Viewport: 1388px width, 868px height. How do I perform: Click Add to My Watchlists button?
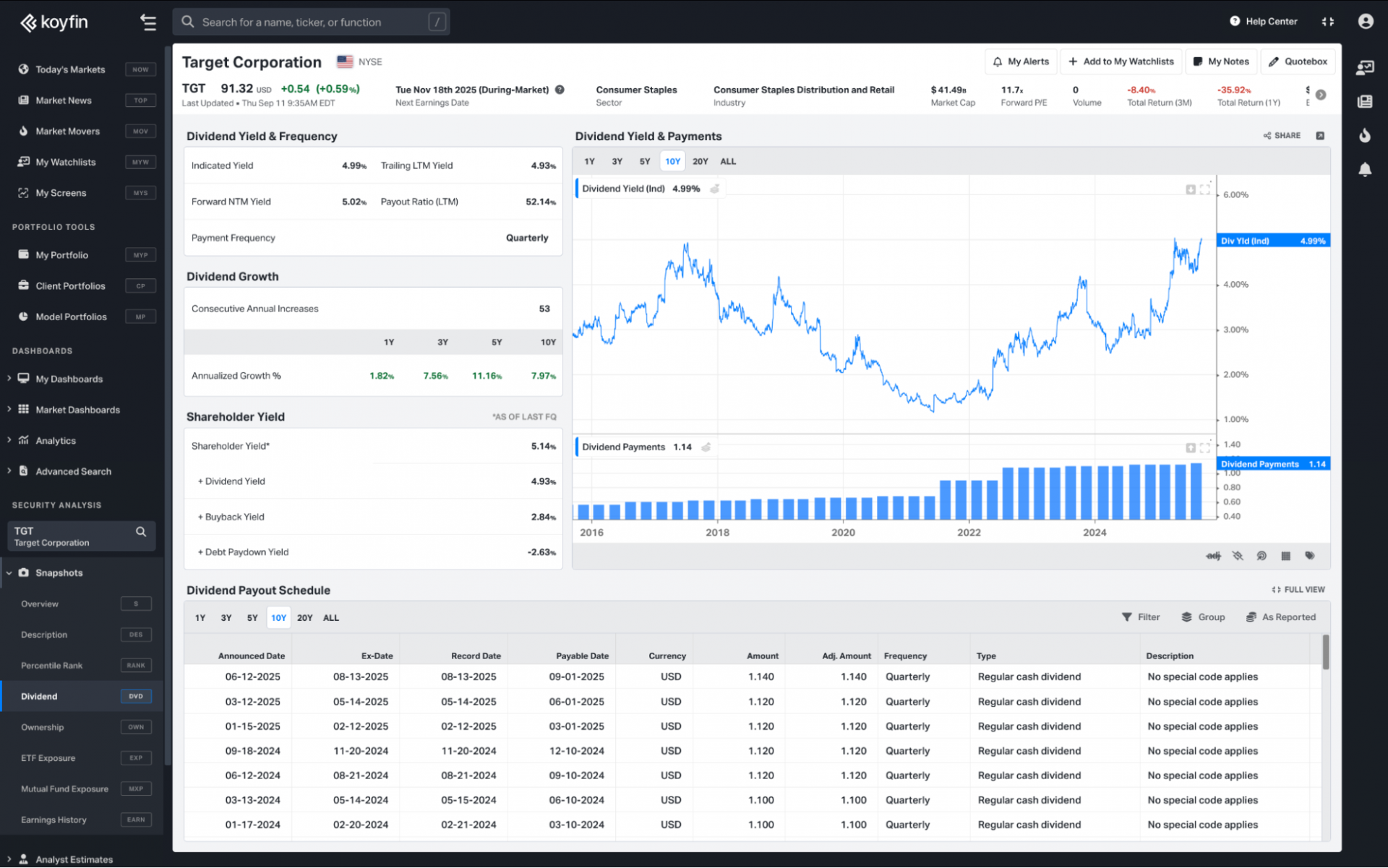point(1121,61)
